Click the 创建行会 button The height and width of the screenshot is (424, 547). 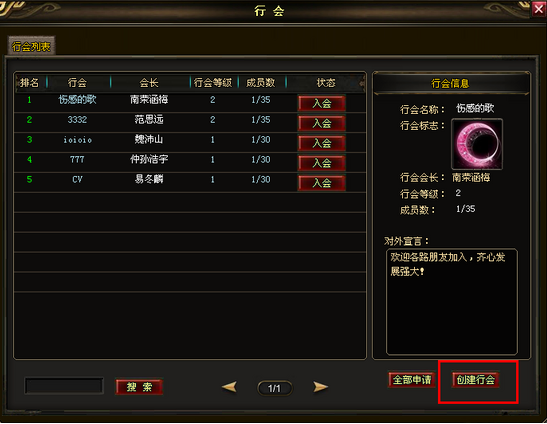point(475,379)
